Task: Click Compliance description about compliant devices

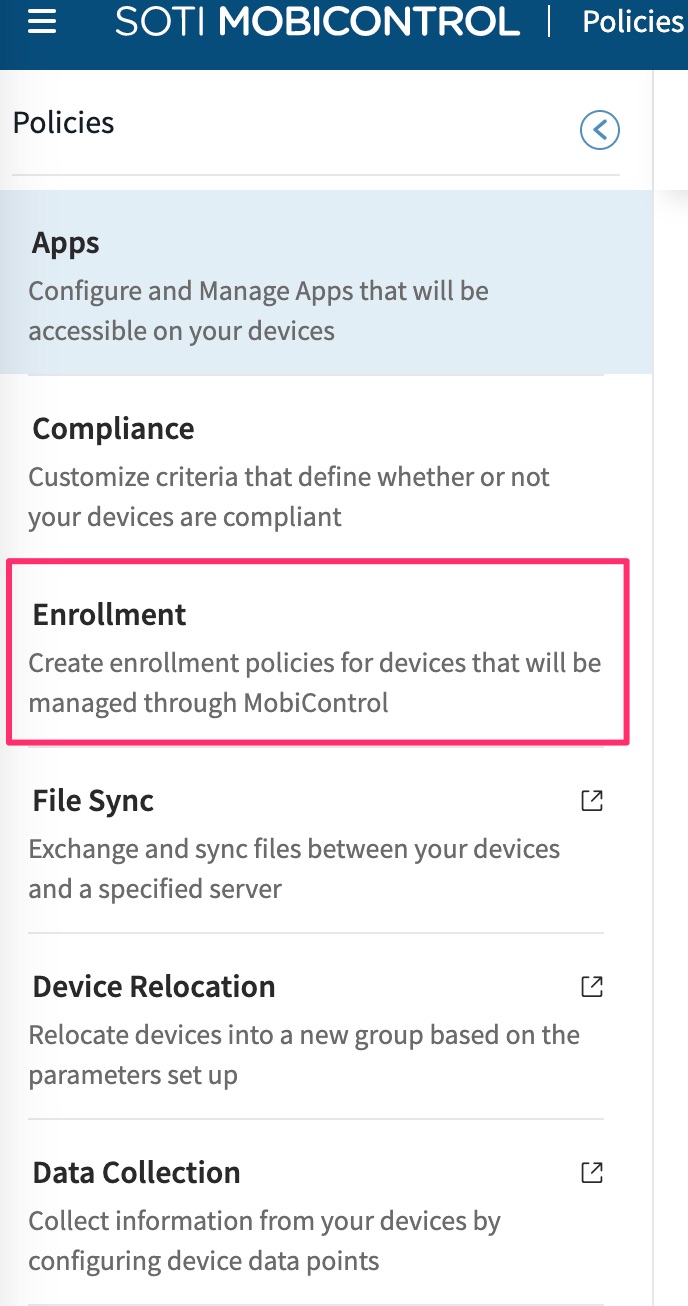Action: (288, 497)
